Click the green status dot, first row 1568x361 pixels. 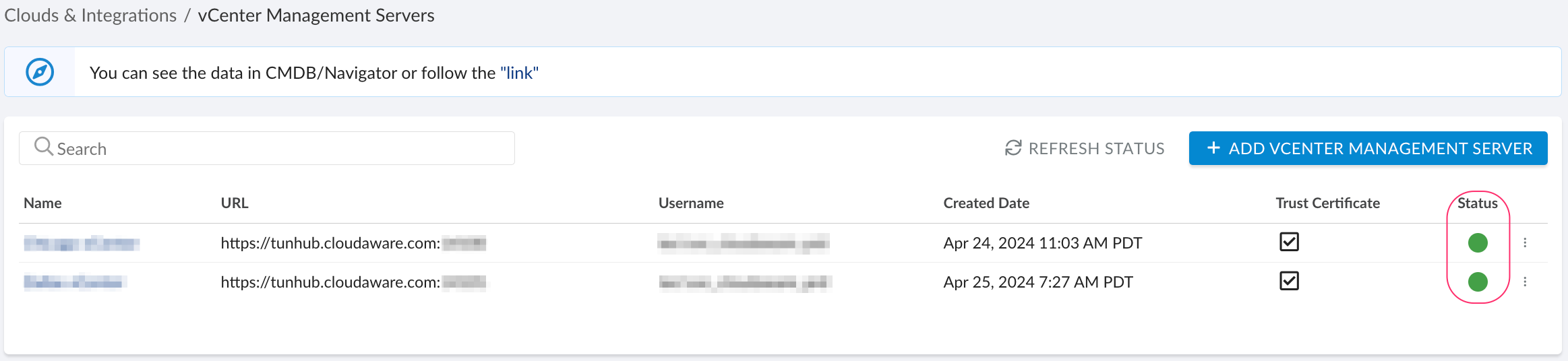pyautogui.click(x=1478, y=242)
